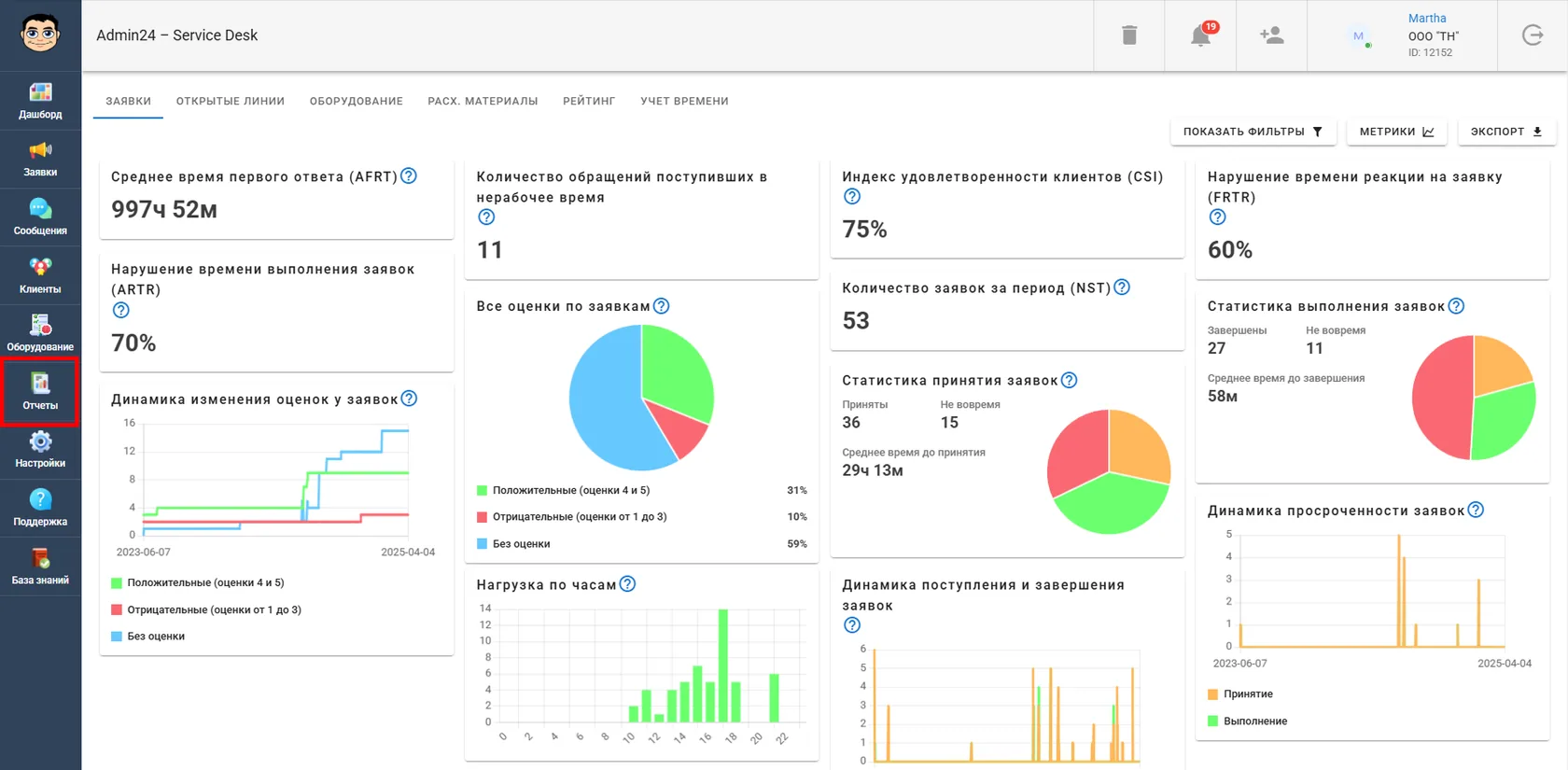
Task: Show help for ARTR metric
Action: [121, 310]
